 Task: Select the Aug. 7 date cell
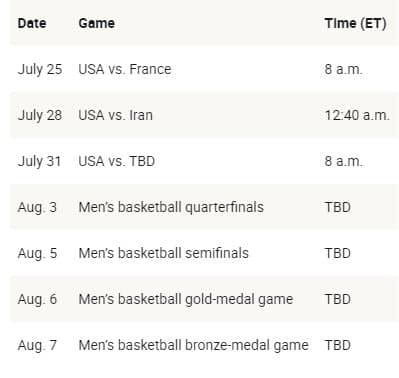point(37,345)
